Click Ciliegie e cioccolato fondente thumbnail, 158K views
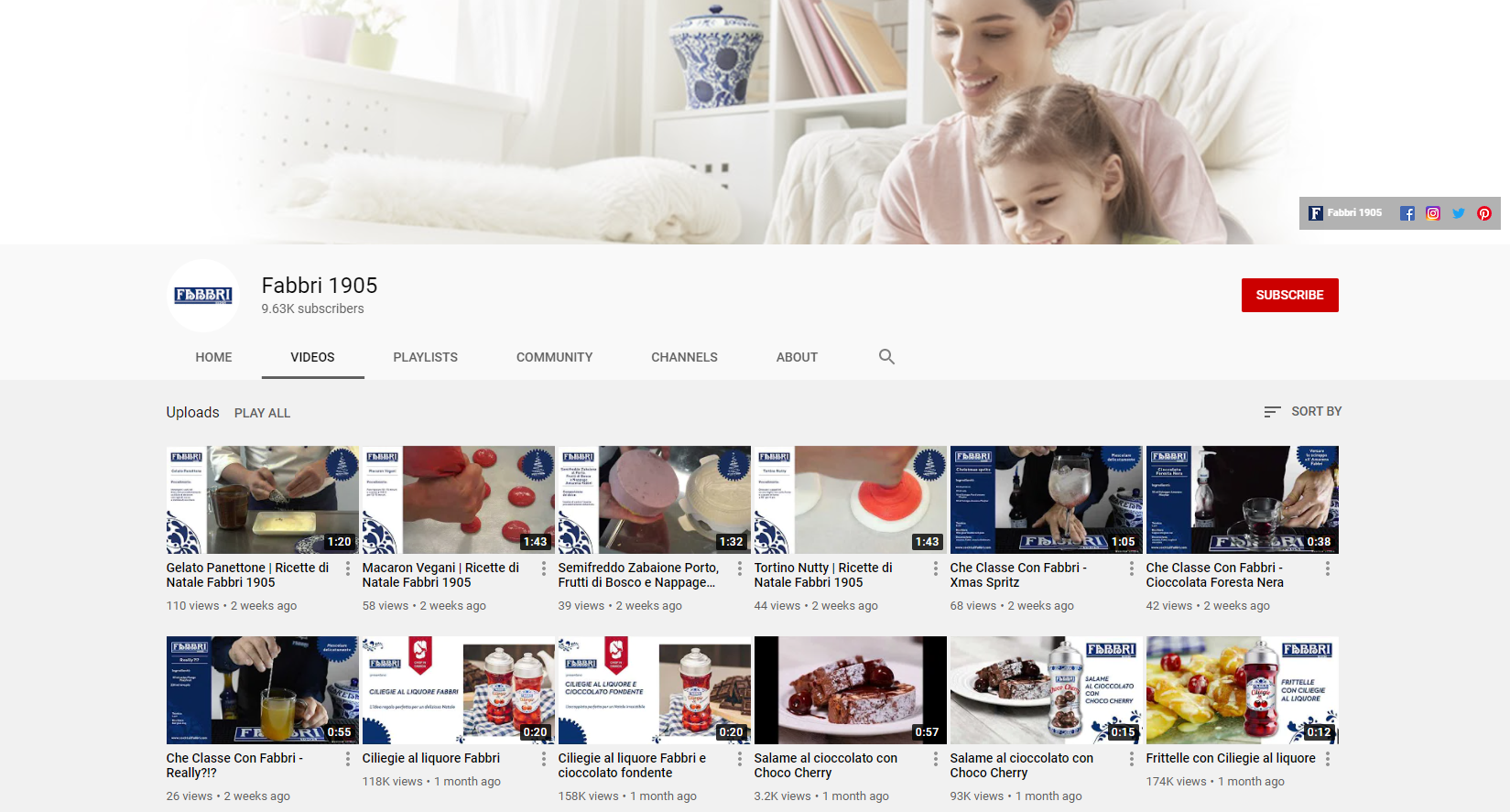This screenshot has width=1510, height=812. pyautogui.click(x=655, y=690)
